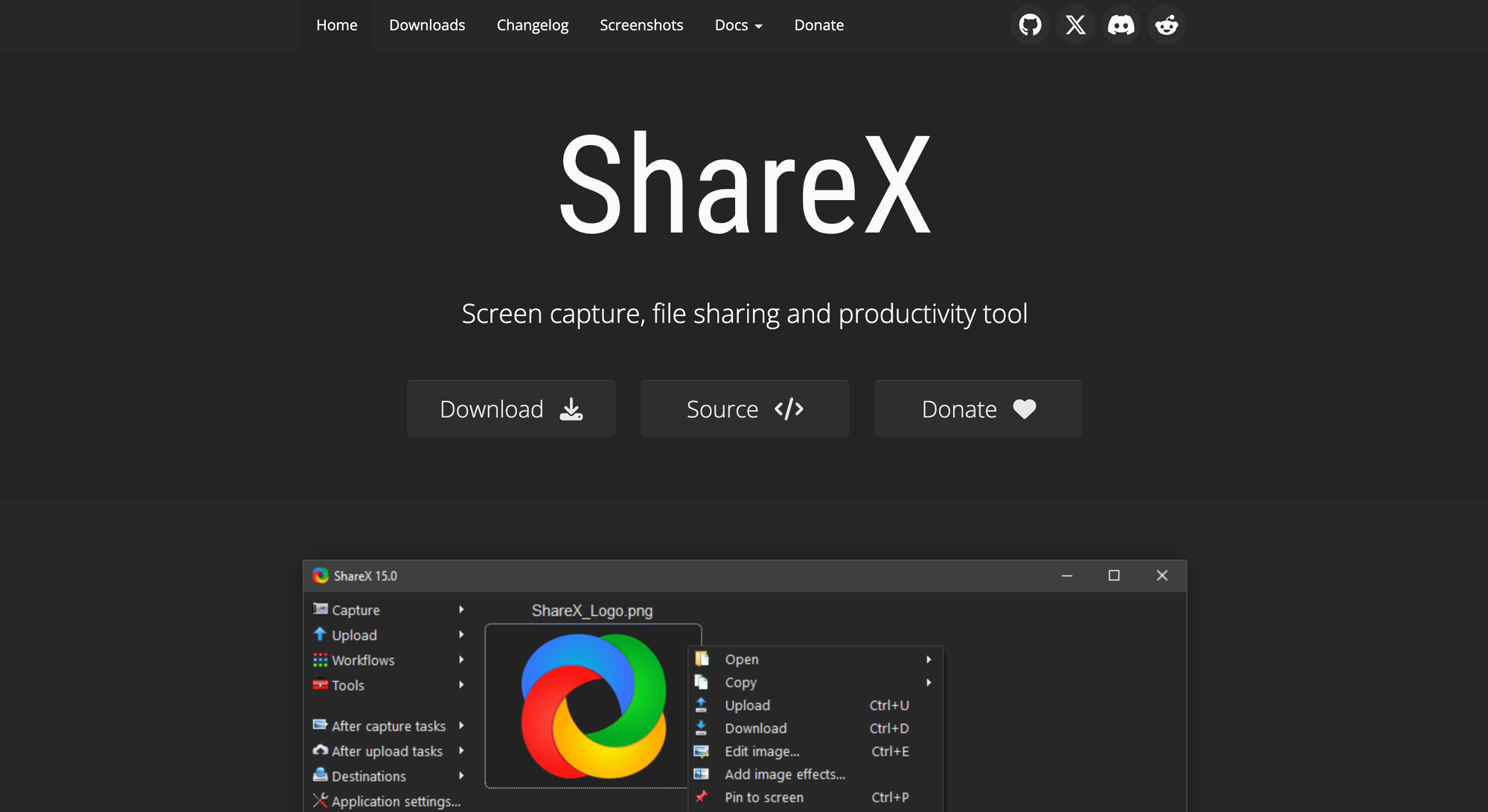Expand the Copy submenu arrow in the context menu
The width and height of the screenshot is (1488, 812).
click(929, 683)
